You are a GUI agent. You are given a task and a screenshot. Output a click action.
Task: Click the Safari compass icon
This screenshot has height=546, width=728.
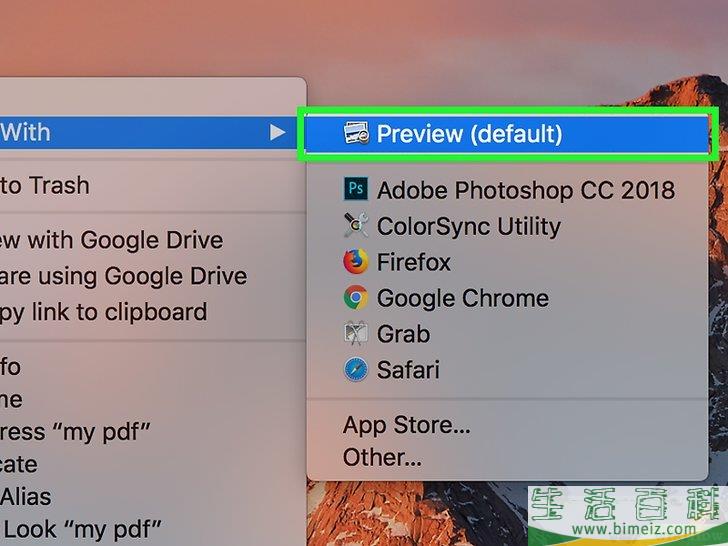tap(356, 370)
